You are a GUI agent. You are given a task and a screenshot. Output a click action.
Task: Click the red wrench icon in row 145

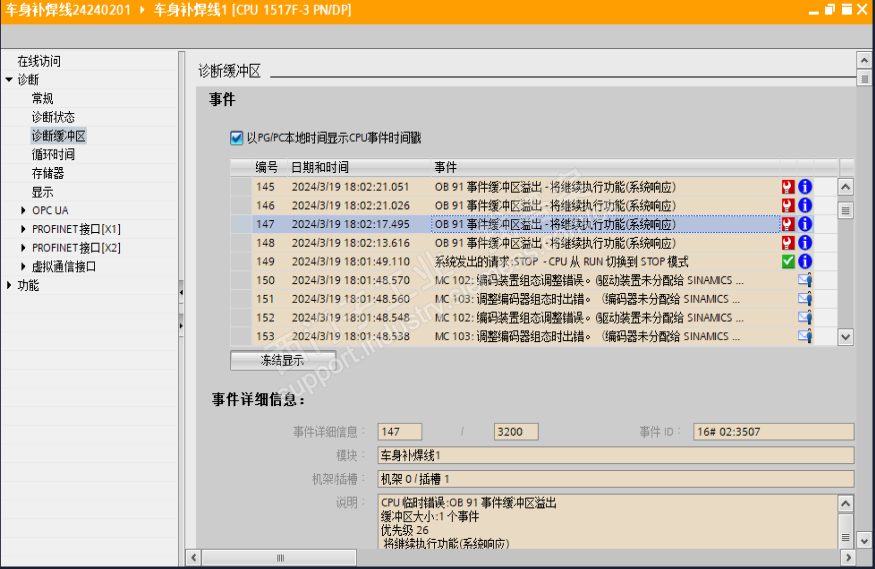[787, 187]
